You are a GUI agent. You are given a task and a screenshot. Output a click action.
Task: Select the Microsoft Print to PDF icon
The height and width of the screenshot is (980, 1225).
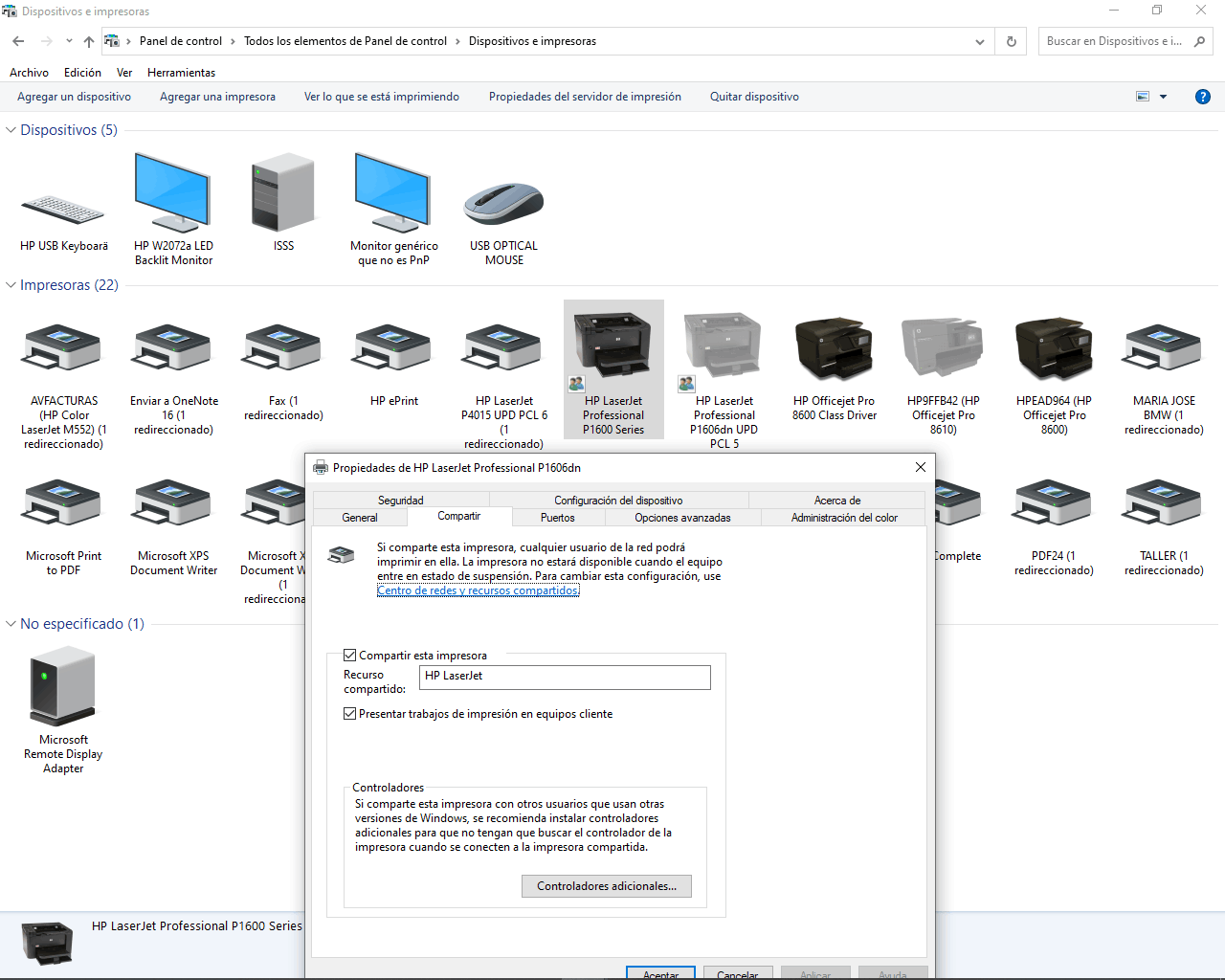click(63, 504)
